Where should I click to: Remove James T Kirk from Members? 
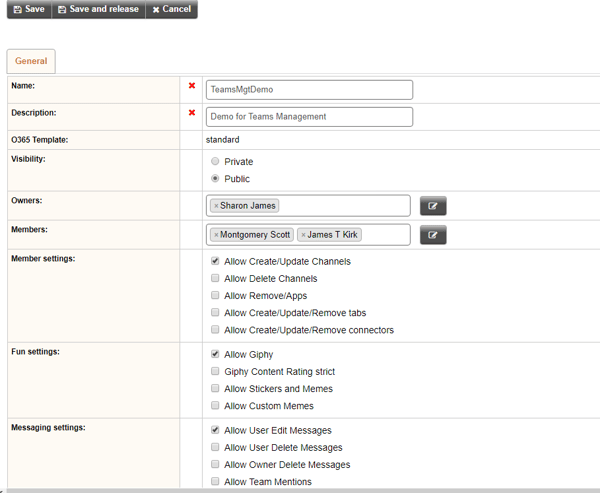[x=303, y=235]
